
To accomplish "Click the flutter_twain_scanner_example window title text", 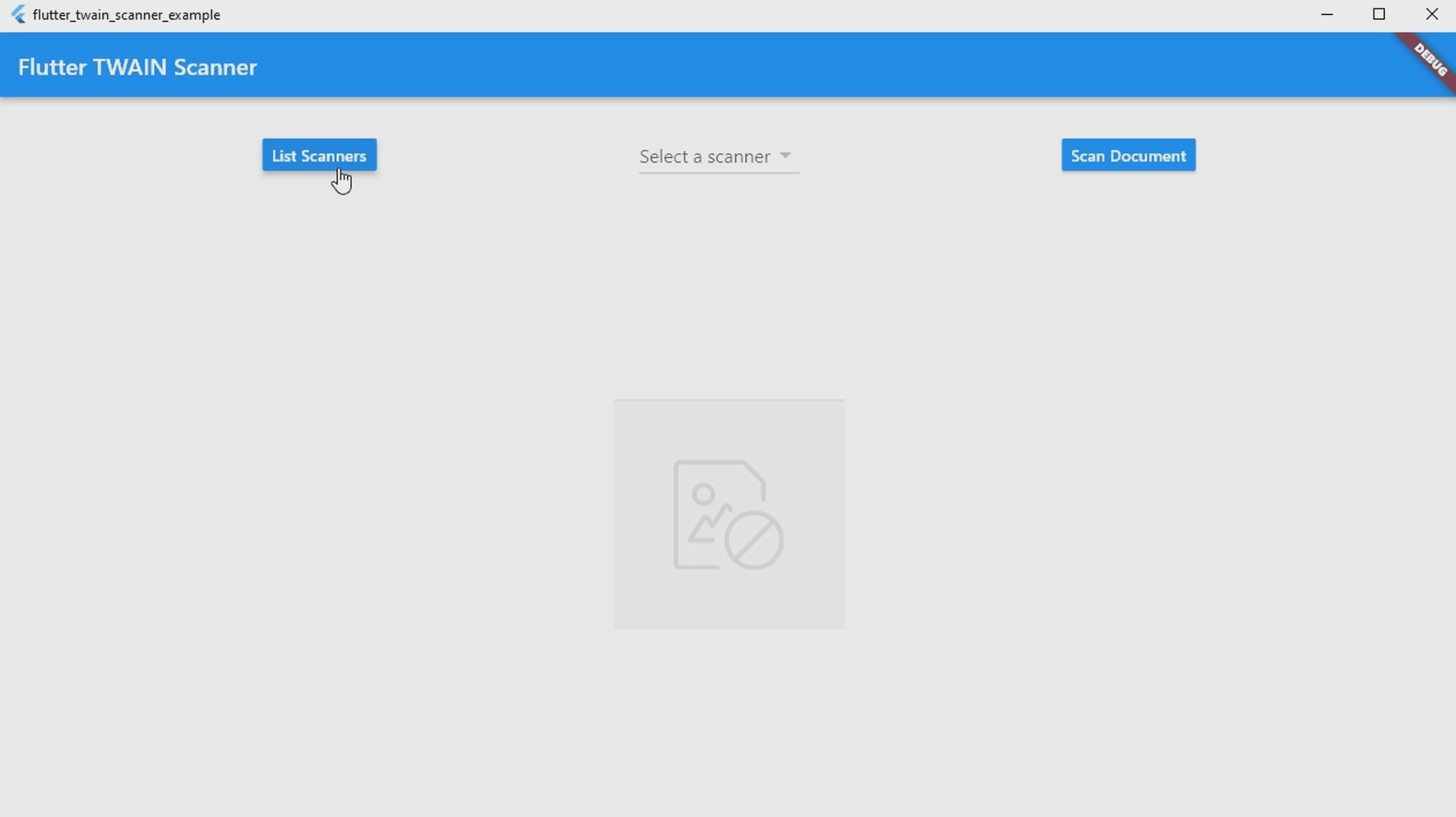I will tap(127, 15).
